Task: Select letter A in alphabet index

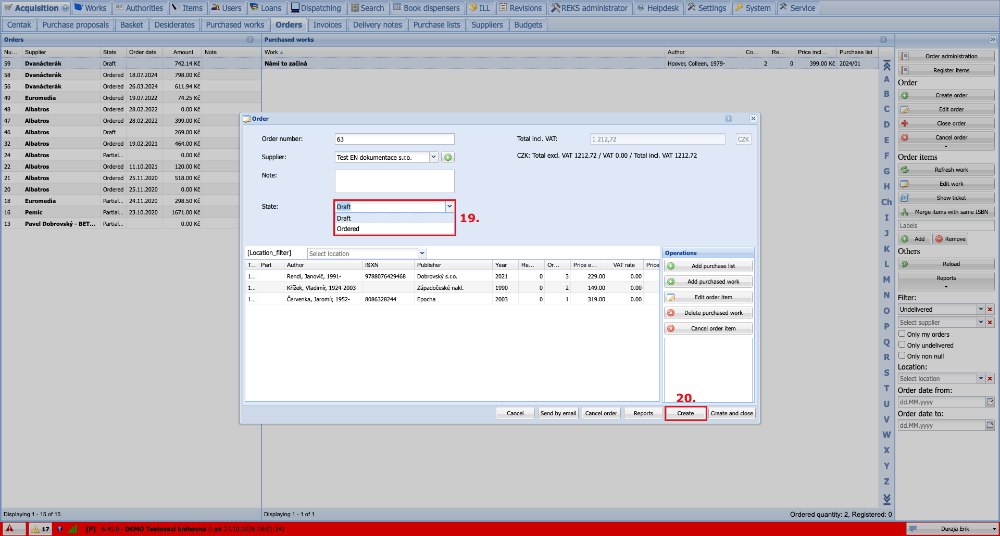Action: click(886, 79)
